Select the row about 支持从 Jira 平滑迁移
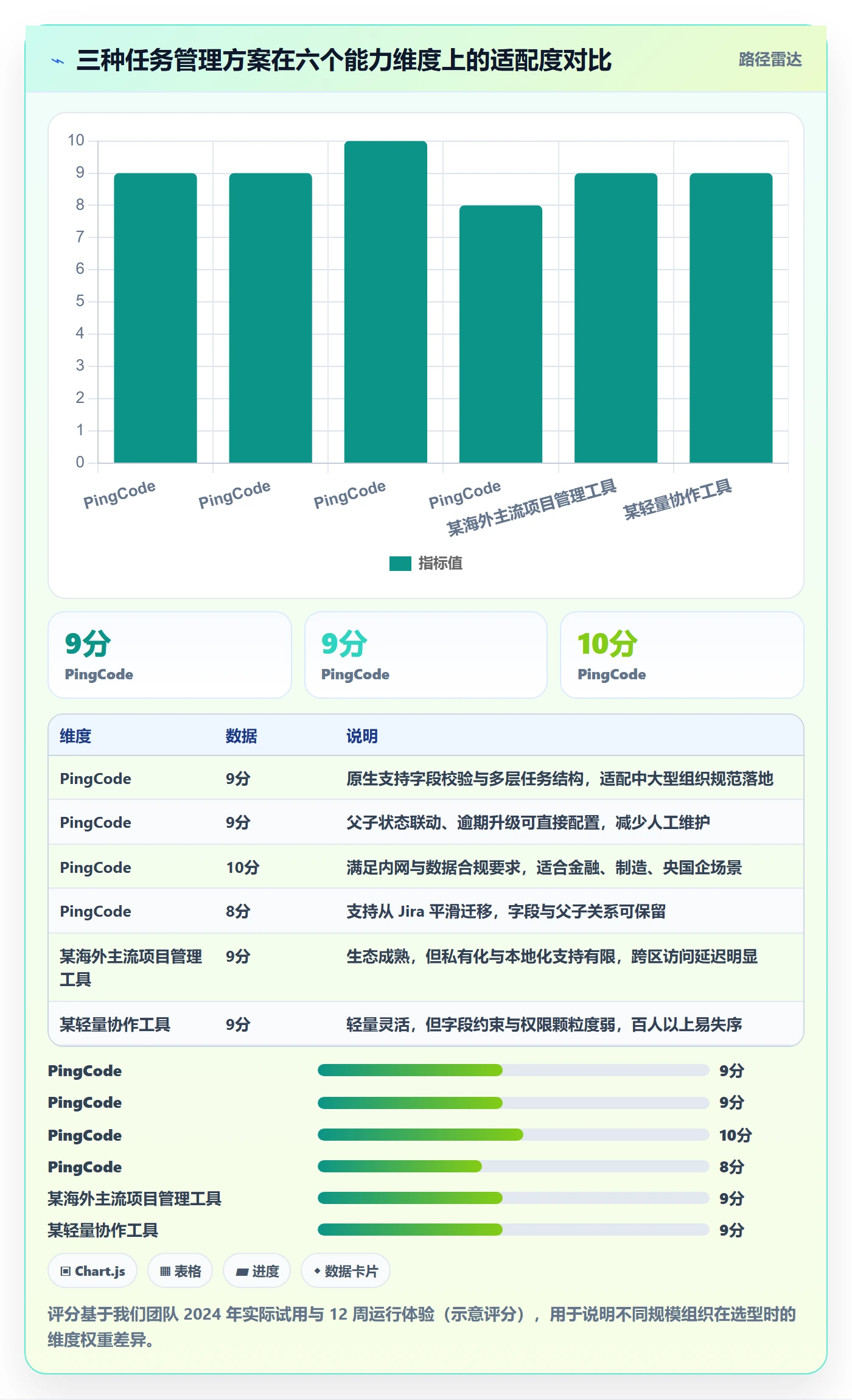Image resolution: width=852 pixels, height=1400 pixels. (x=426, y=911)
